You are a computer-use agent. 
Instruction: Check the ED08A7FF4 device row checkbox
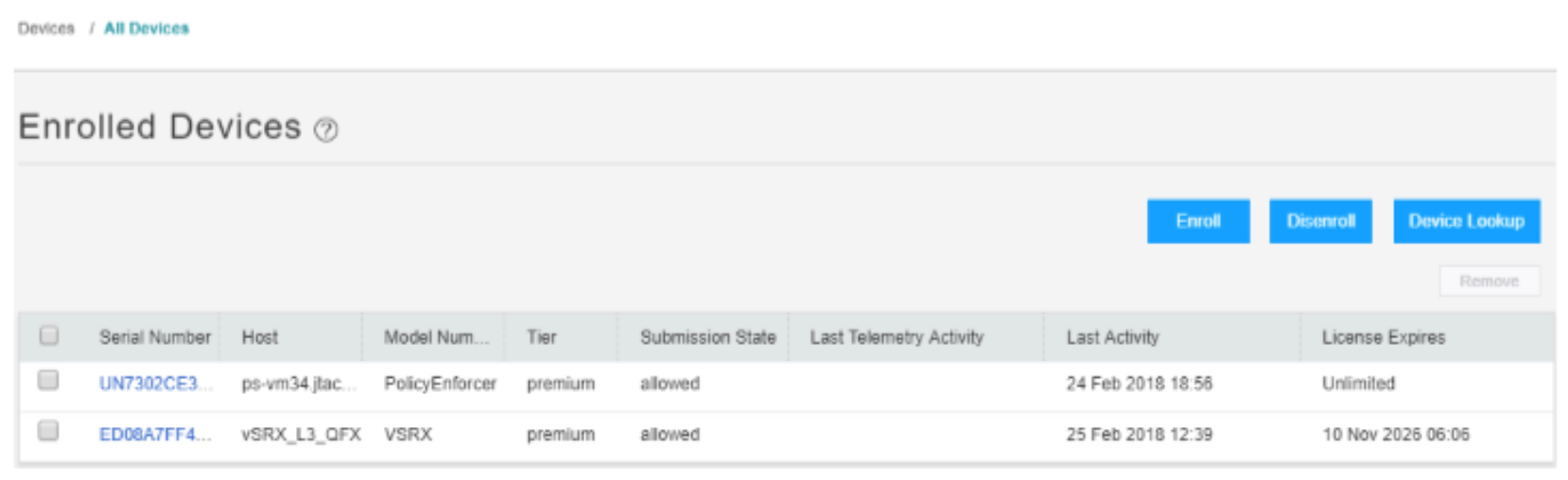[48, 431]
